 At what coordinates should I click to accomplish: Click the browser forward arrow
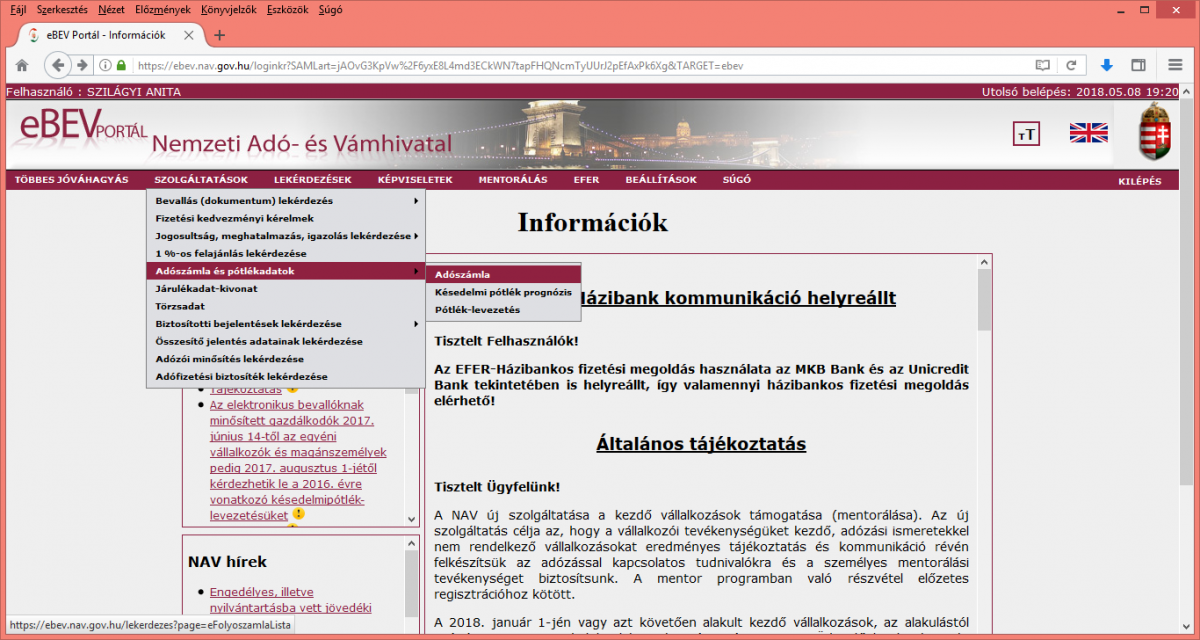82,65
